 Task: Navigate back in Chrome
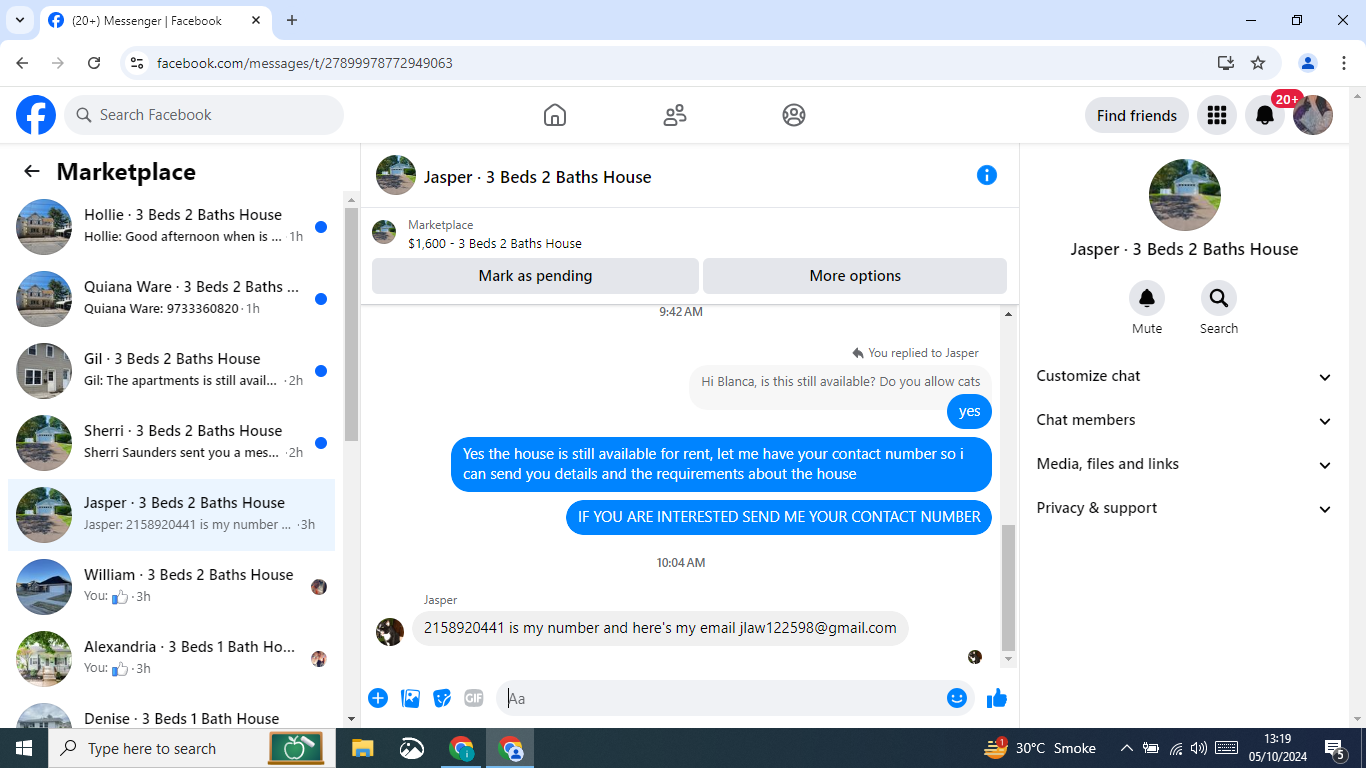pos(22,63)
